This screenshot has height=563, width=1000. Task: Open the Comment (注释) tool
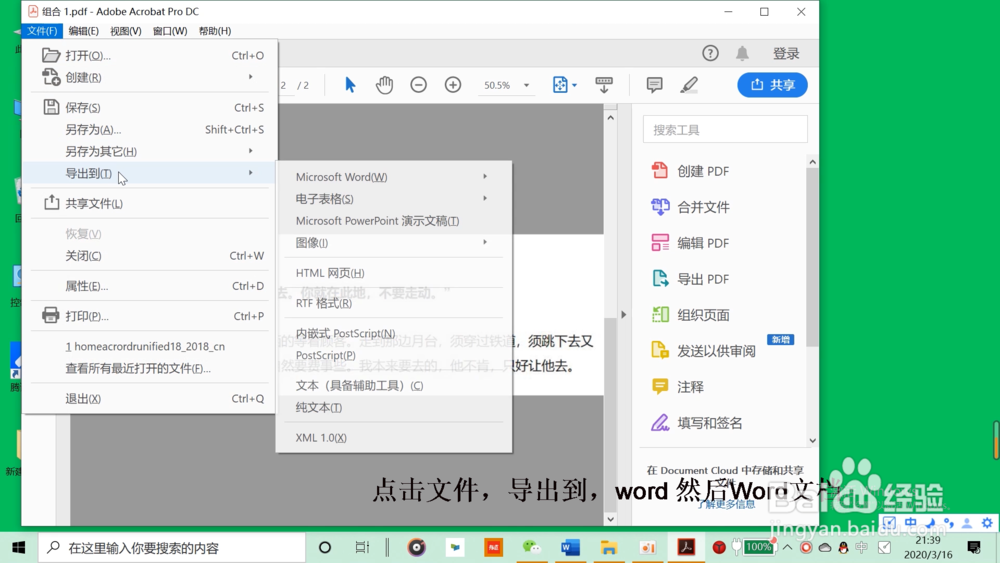click(x=677, y=387)
